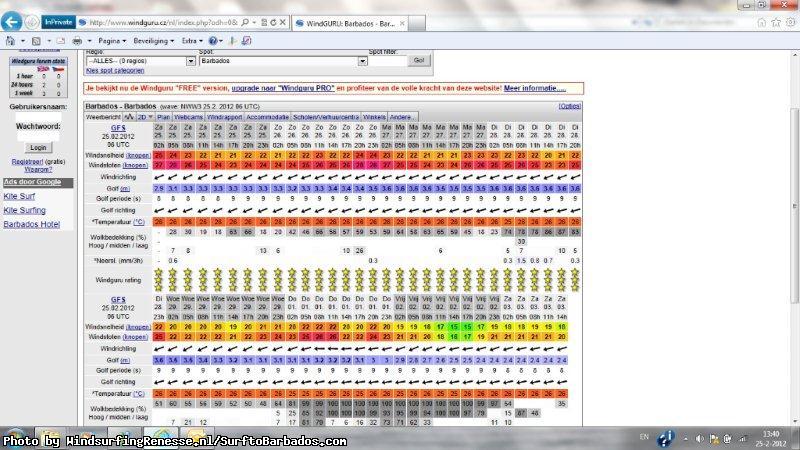Follow the Kite Surfing ad link
The width and height of the screenshot is (800, 450).
pyautogui.click(x=25, y=210)
